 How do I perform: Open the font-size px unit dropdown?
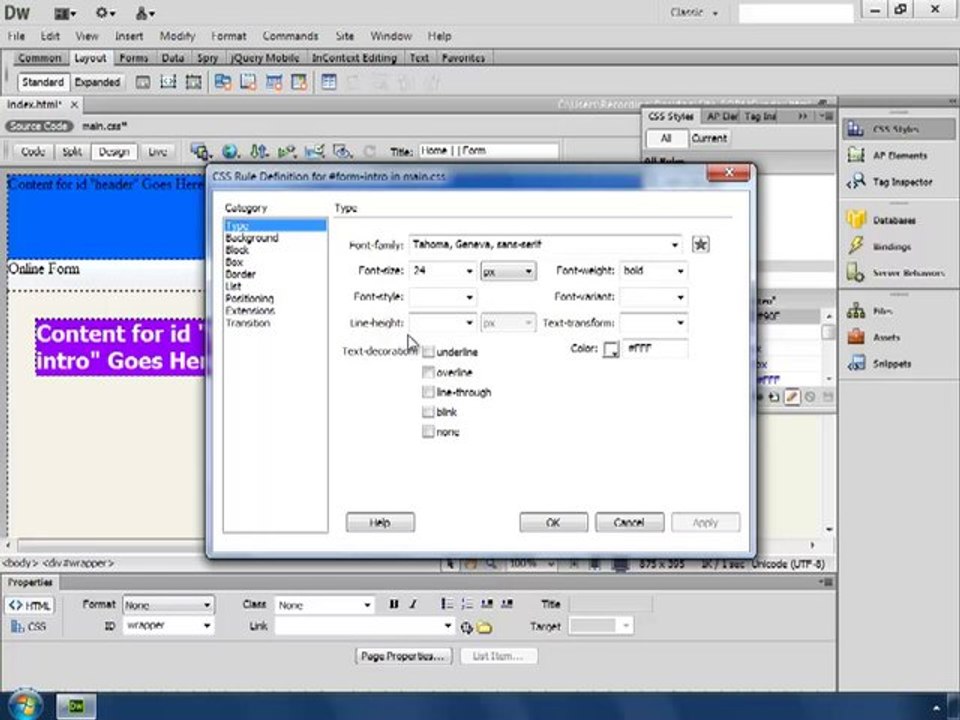click(508, 271)
